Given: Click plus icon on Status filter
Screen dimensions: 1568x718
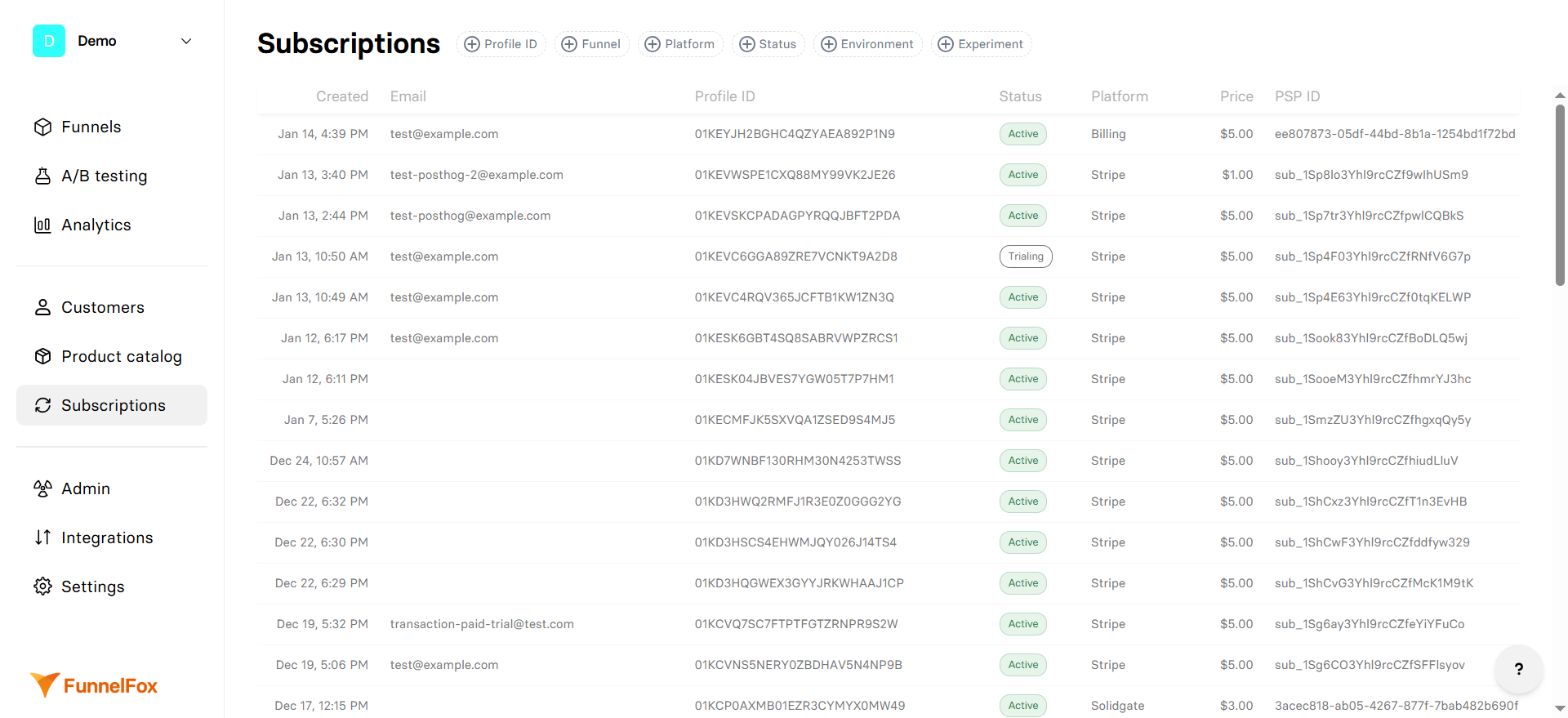Looking at the screenshot, I should [747, 44].
